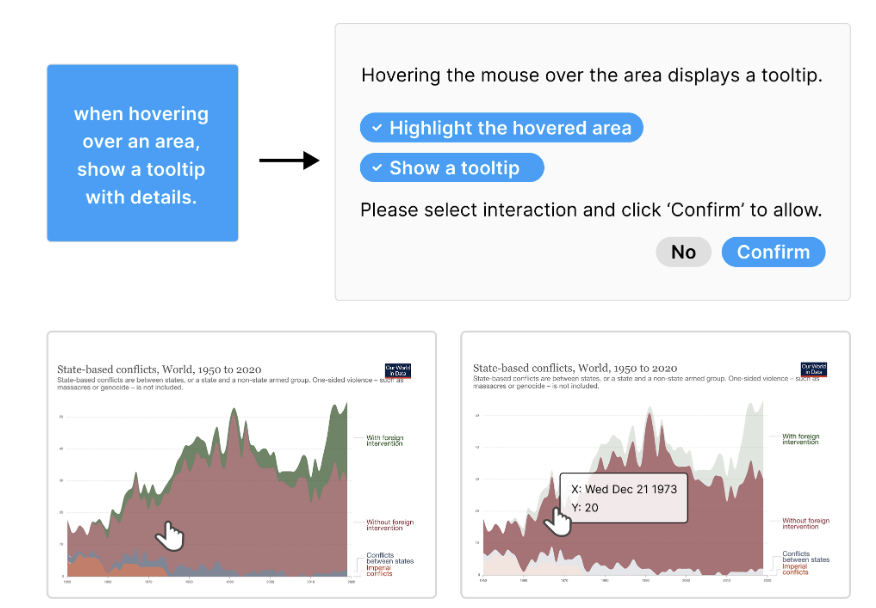Click 'Conflicts between states' label in left chart

[390, 558]
